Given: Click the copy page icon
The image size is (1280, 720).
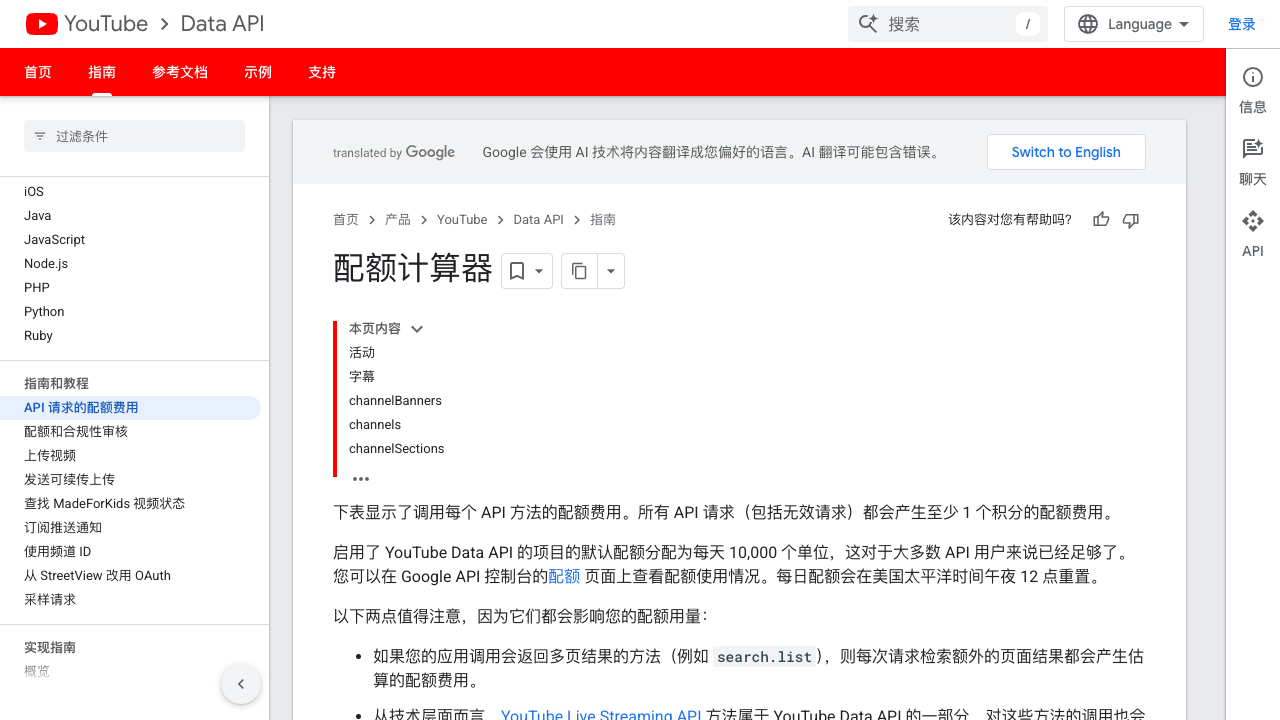Looking at the screenshot, I should 579,271.
